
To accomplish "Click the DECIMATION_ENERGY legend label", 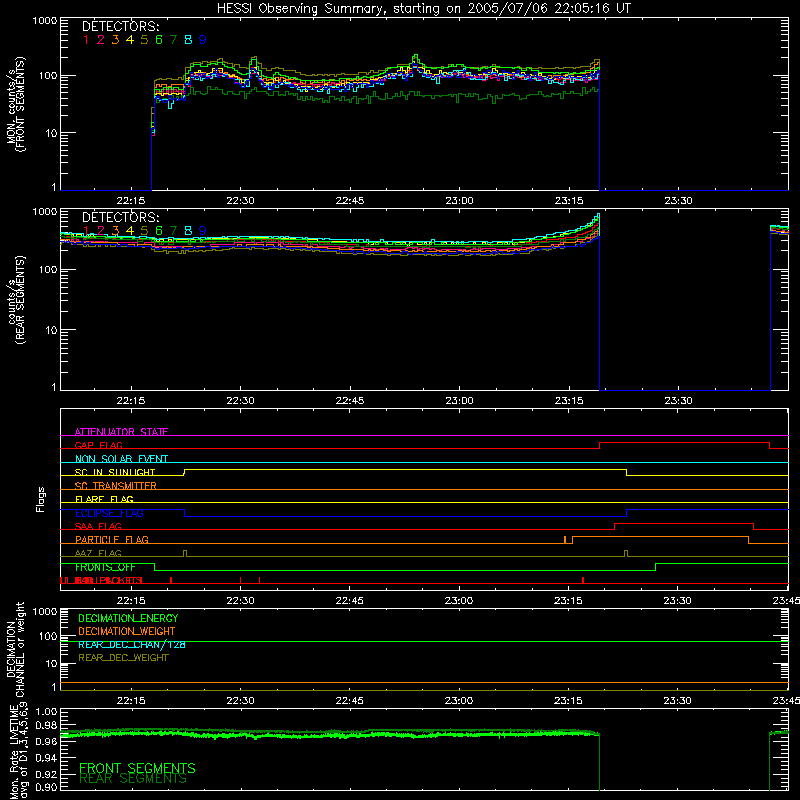I will (x=128, y=618).
